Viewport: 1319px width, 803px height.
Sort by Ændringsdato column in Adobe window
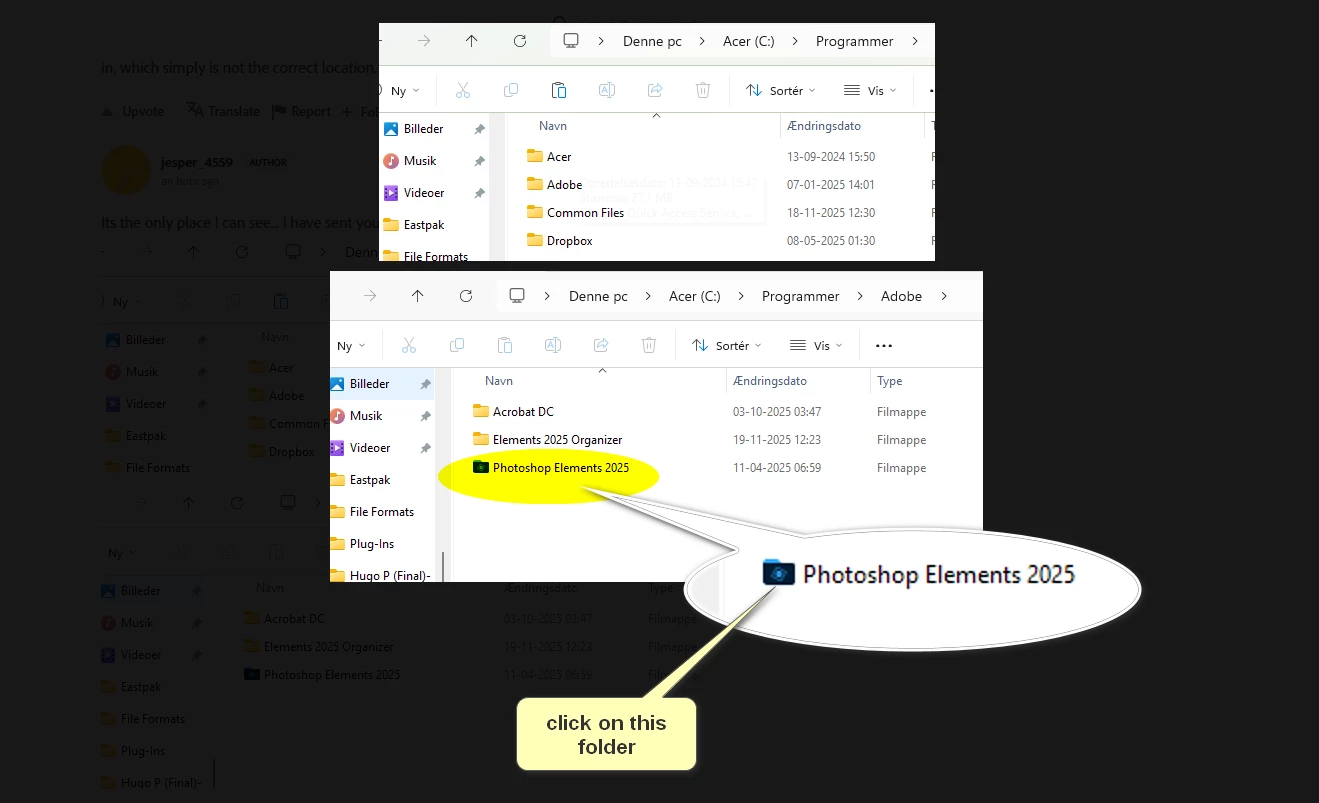click(769, 381)
